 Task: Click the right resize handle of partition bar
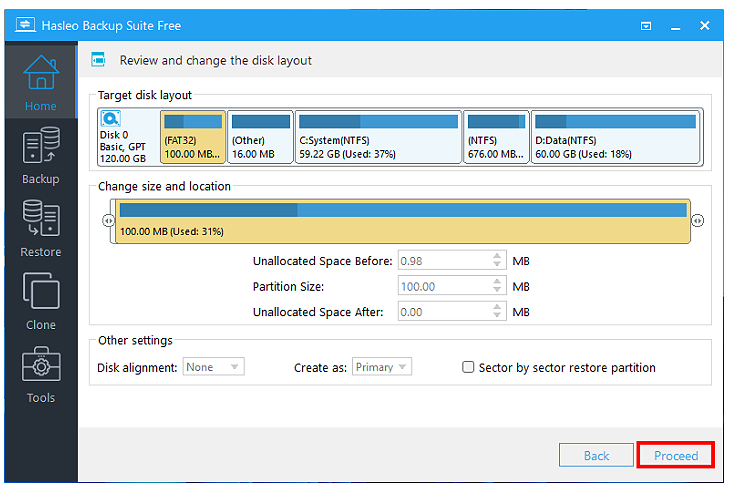697,220
